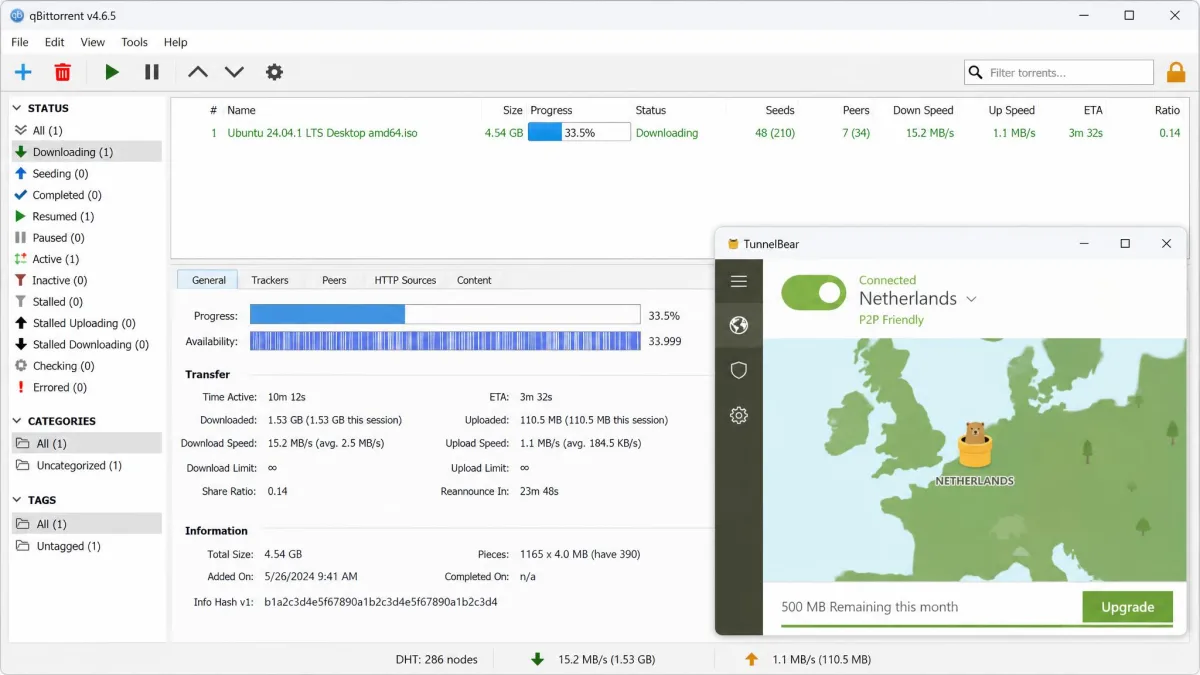
Task: Toggle the TunnelBear connection switch off
Action: pyautogui.click(x=813, y=293)
